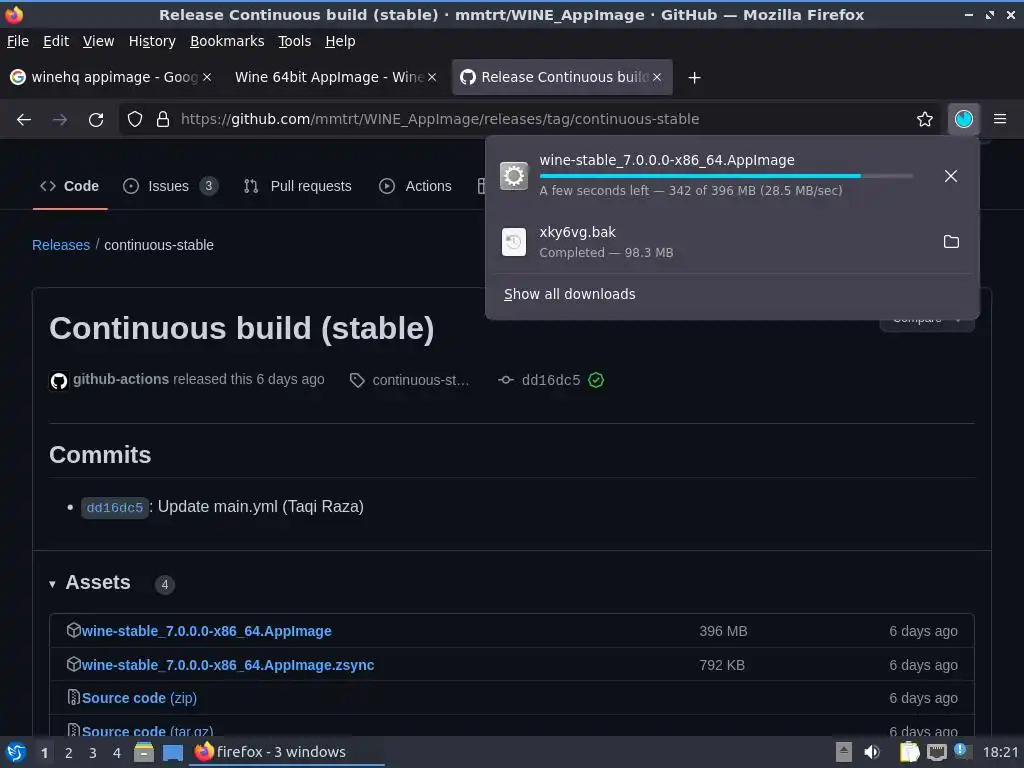The image size is (1024, 768).
Task: Open the Bookmarks menu
Action: pyautogui.click(x=227, y=41)
